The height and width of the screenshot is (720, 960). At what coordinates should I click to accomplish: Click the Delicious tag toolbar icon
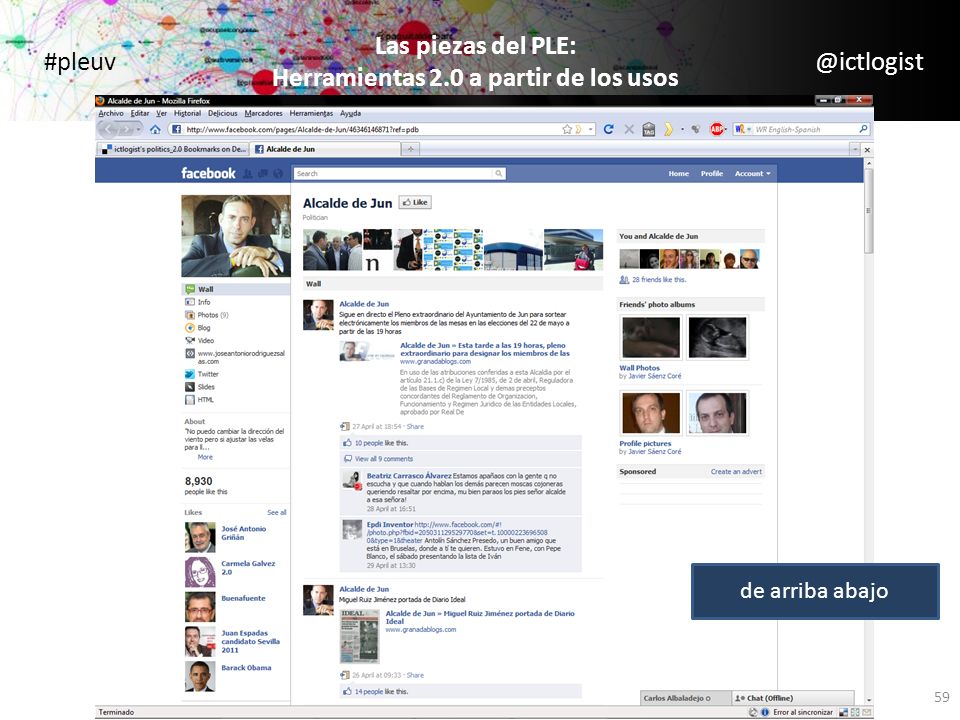649,129
